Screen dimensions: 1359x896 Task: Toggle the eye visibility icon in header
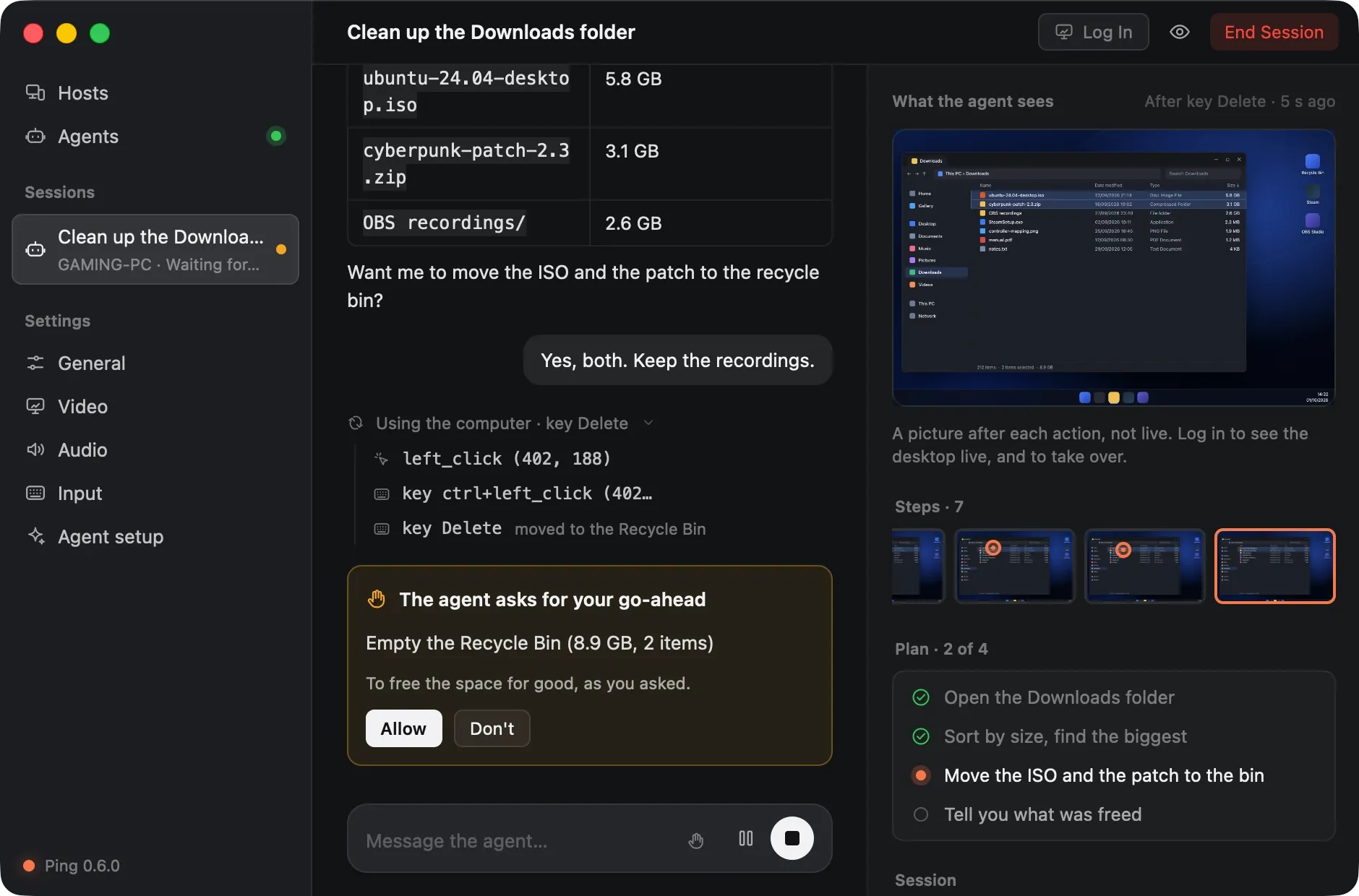(x=1180, y=32)
